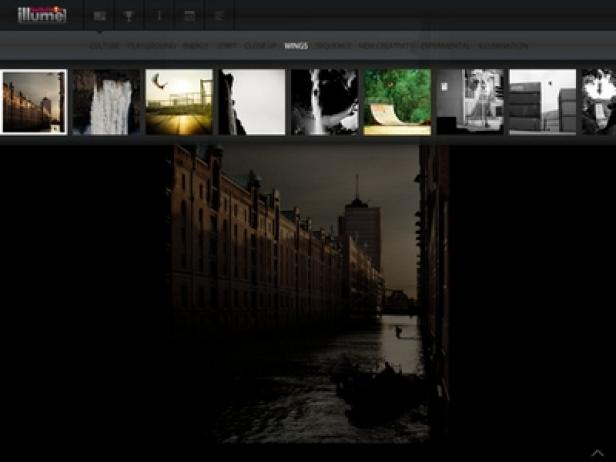This screenshot has width=616, height=462.
Task: Open the waterfall thumbnail
Action: (x=106, y=102)
